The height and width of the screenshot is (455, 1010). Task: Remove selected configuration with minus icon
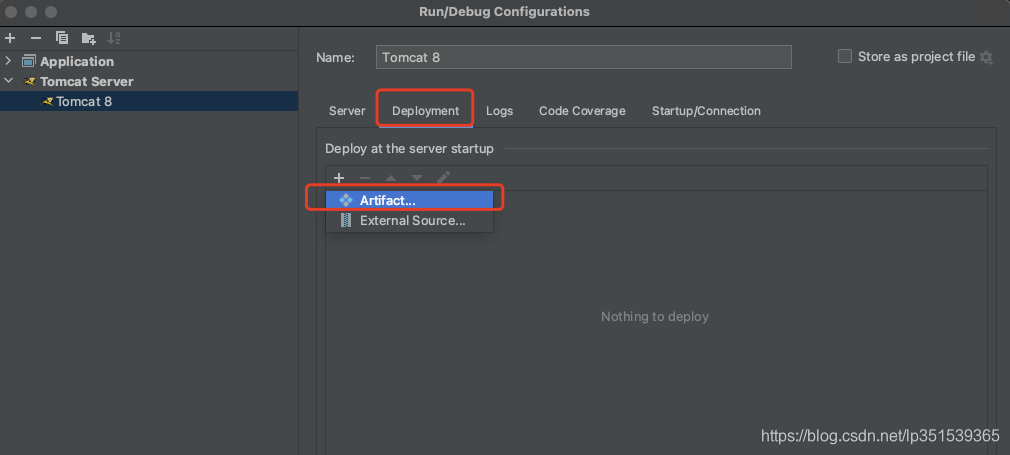pos(36,38)
